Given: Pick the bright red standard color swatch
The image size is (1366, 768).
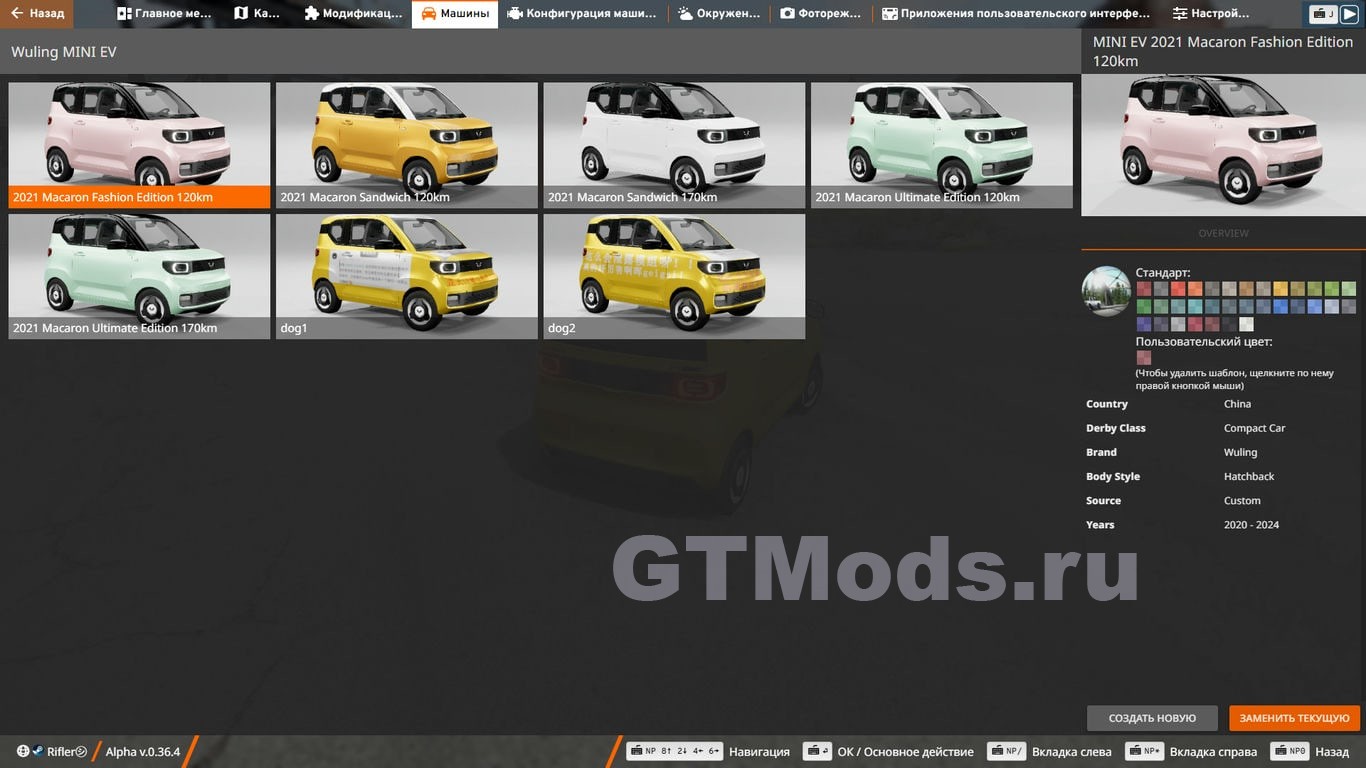Looking at the screenshot, I should (1178, 289).
